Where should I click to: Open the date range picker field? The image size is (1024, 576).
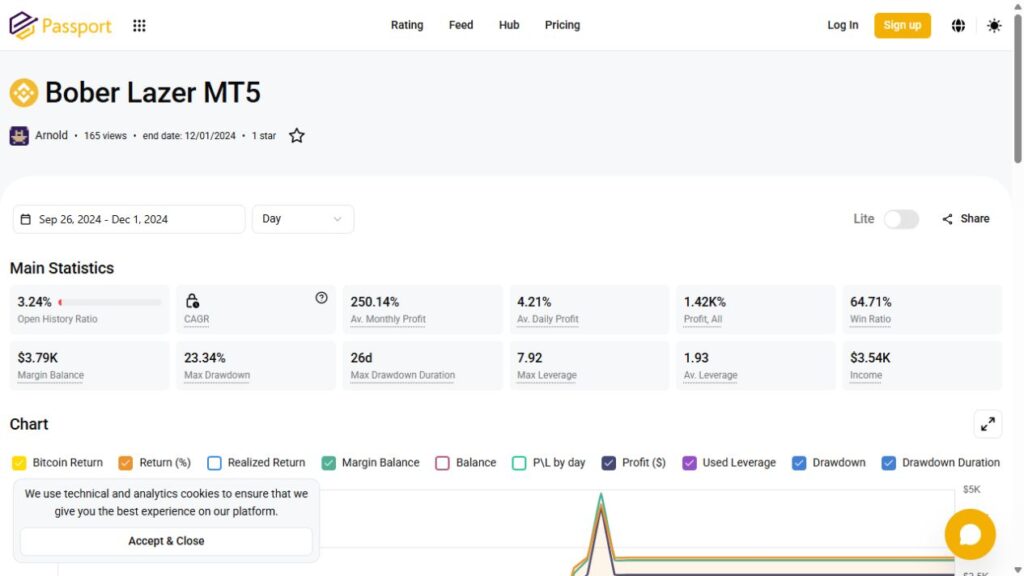tap(129, 219)
